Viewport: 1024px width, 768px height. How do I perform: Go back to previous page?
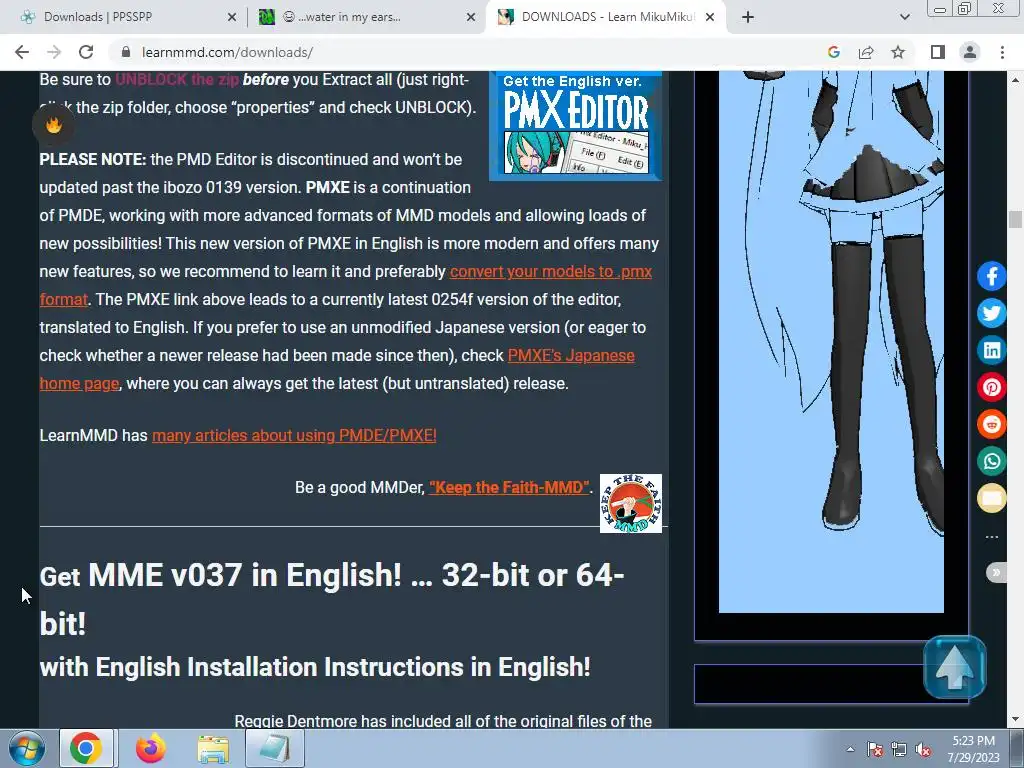click(x=22, y=52)
